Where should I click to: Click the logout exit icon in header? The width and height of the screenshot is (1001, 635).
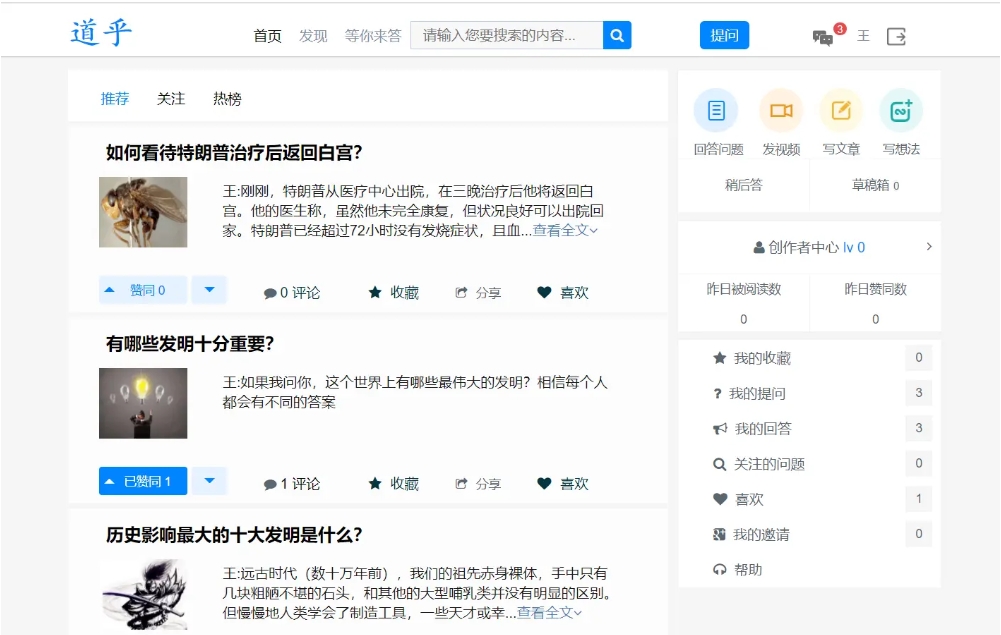coord(896,36)
